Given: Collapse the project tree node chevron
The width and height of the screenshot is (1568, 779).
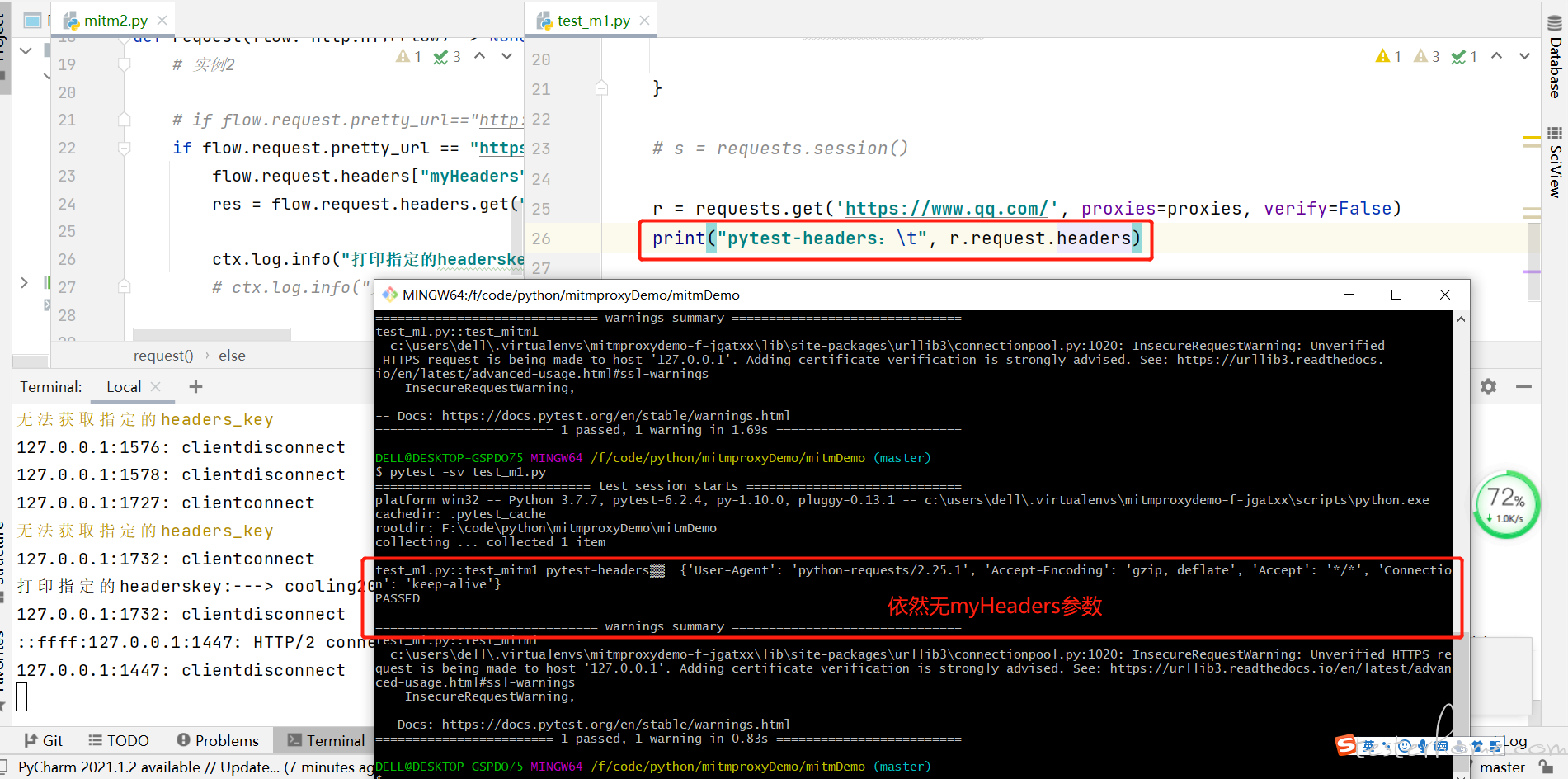Looking at the screenshot, I should coord(26,50).
